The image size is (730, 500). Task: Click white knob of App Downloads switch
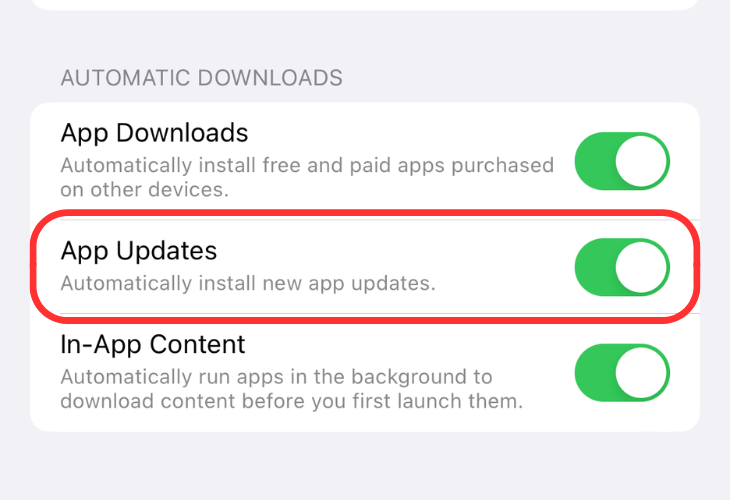pyautogui.click(x=641, y=161)
